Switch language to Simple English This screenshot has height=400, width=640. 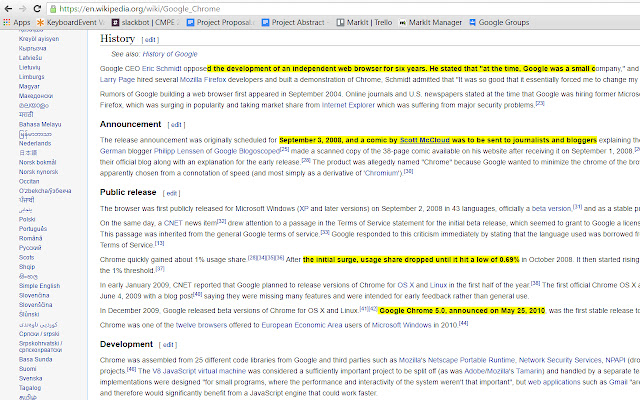[x=39, y=286]
